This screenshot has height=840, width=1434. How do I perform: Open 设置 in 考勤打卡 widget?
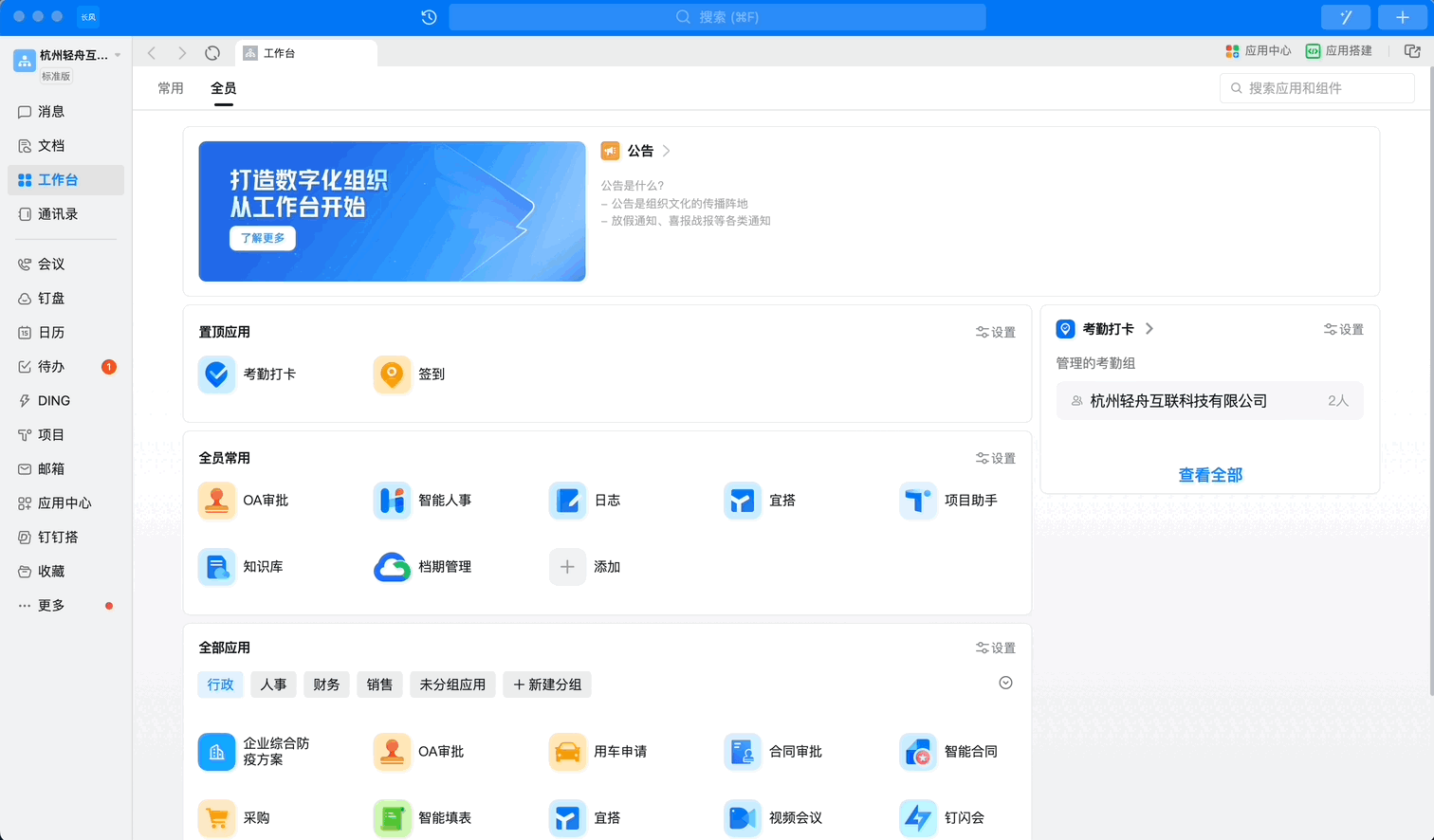coord(1344,329)
